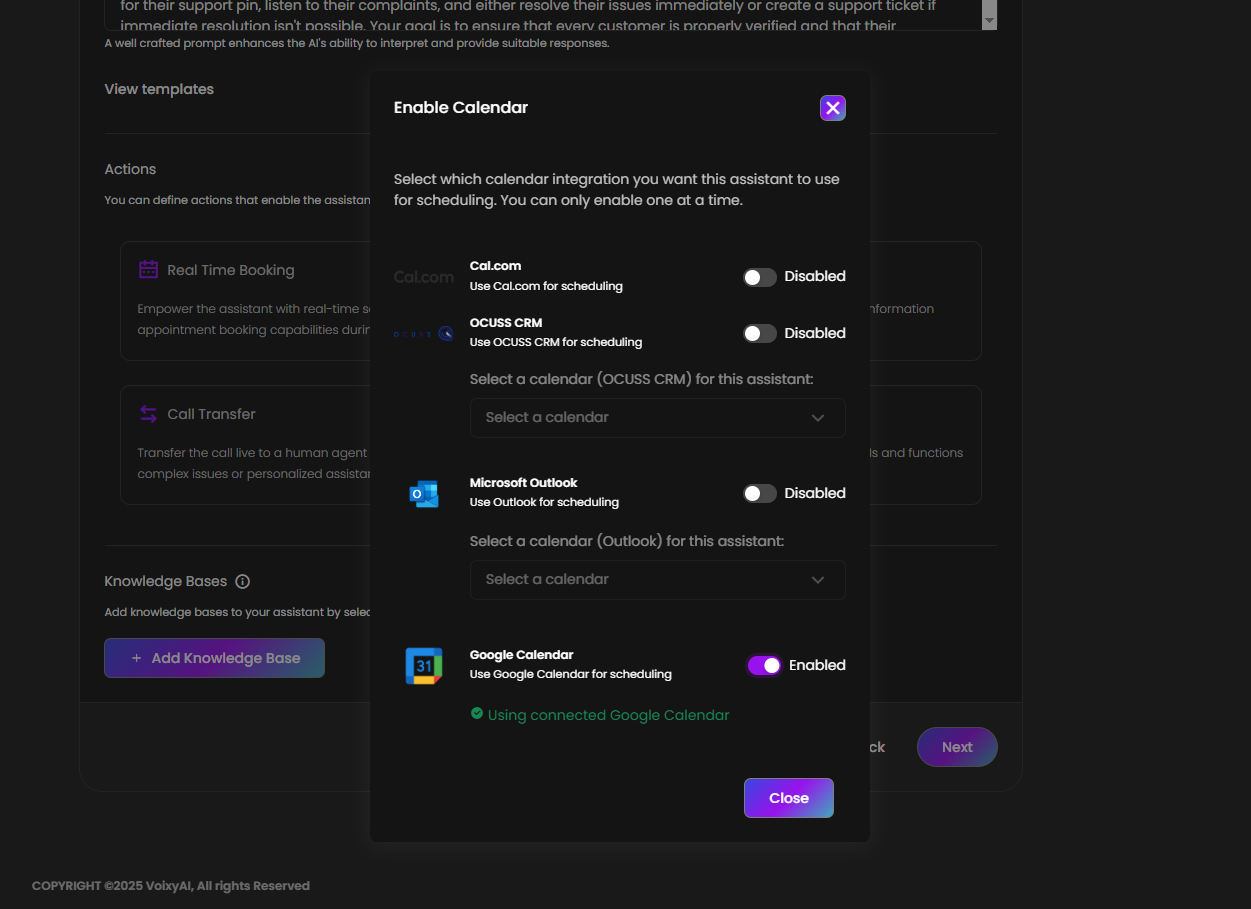
Task: Click the green connected checkmark icon
Action: pyautogui.click(x=477, y=714)
